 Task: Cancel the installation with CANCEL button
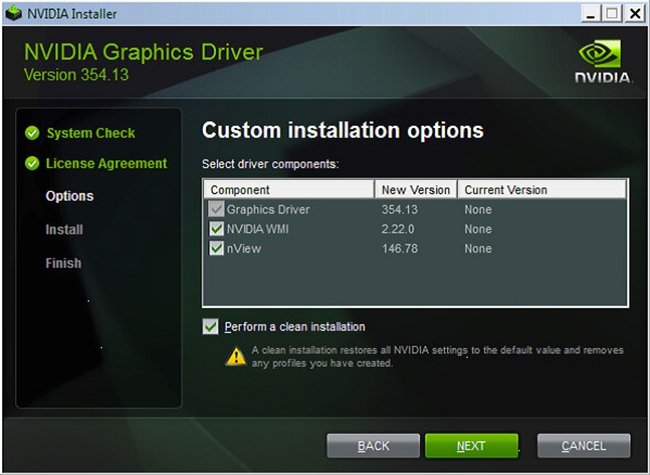point(583,446)
